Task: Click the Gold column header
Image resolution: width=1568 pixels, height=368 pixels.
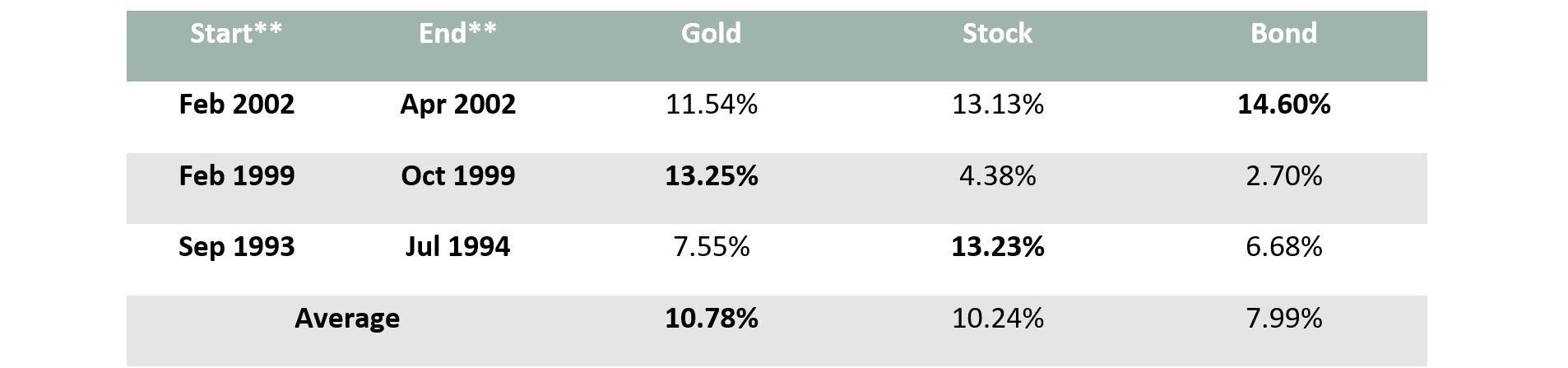Action: point(711,33)
